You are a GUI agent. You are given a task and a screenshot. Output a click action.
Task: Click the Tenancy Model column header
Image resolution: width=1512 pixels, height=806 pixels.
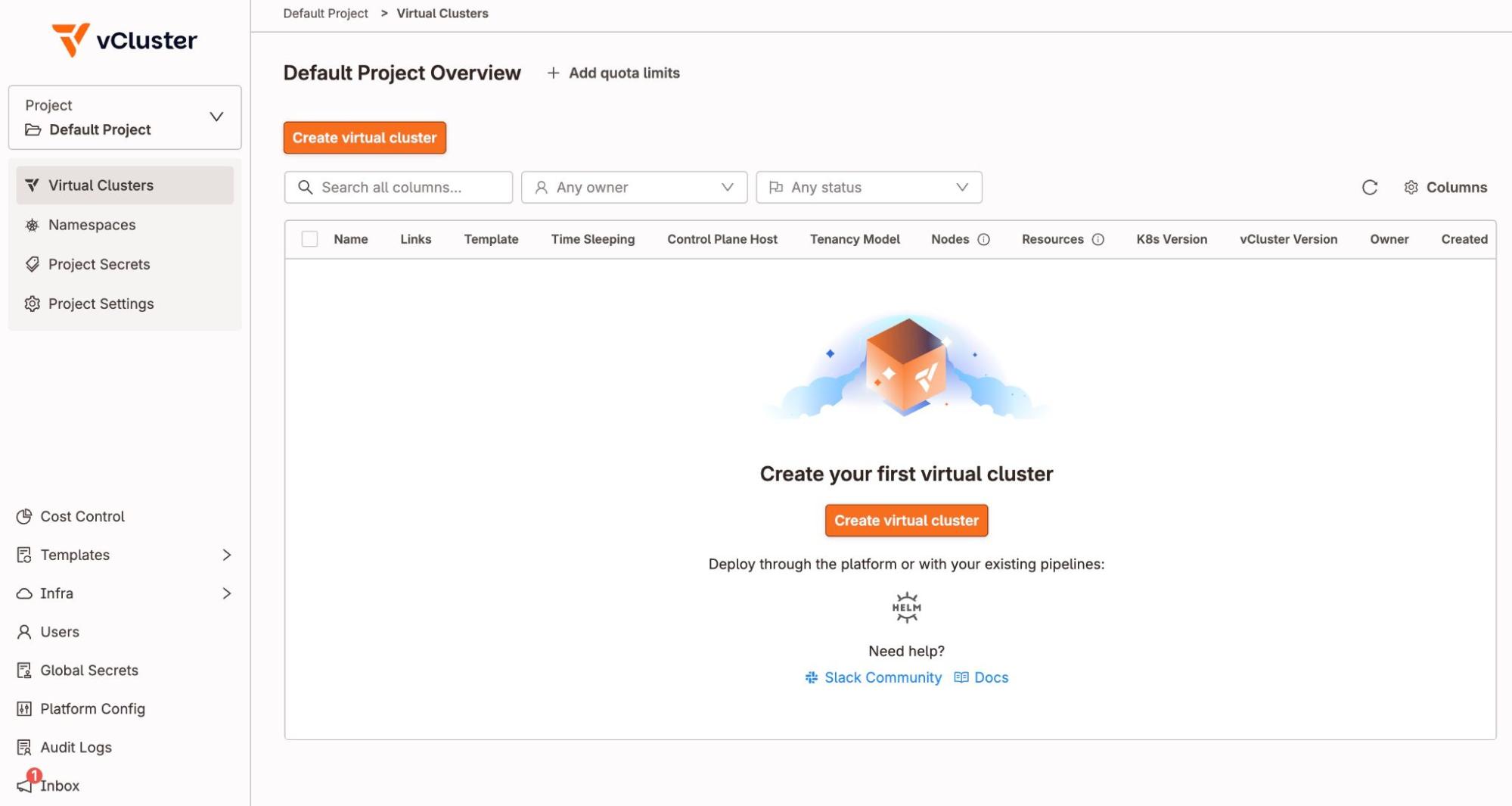pyautogui.click(x=855, y=239)
